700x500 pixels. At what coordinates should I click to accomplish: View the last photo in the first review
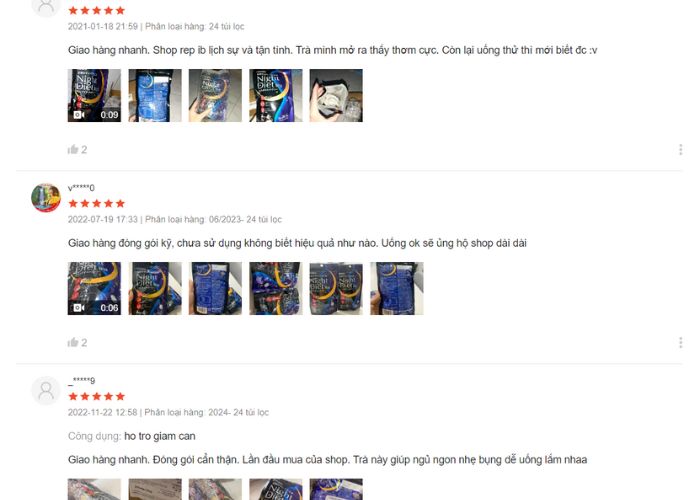click(x=336, y=96)
